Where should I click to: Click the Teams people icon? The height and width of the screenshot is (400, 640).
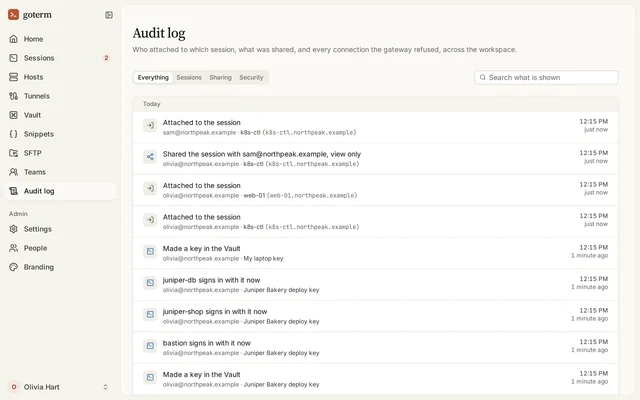(x=13, y=172)
